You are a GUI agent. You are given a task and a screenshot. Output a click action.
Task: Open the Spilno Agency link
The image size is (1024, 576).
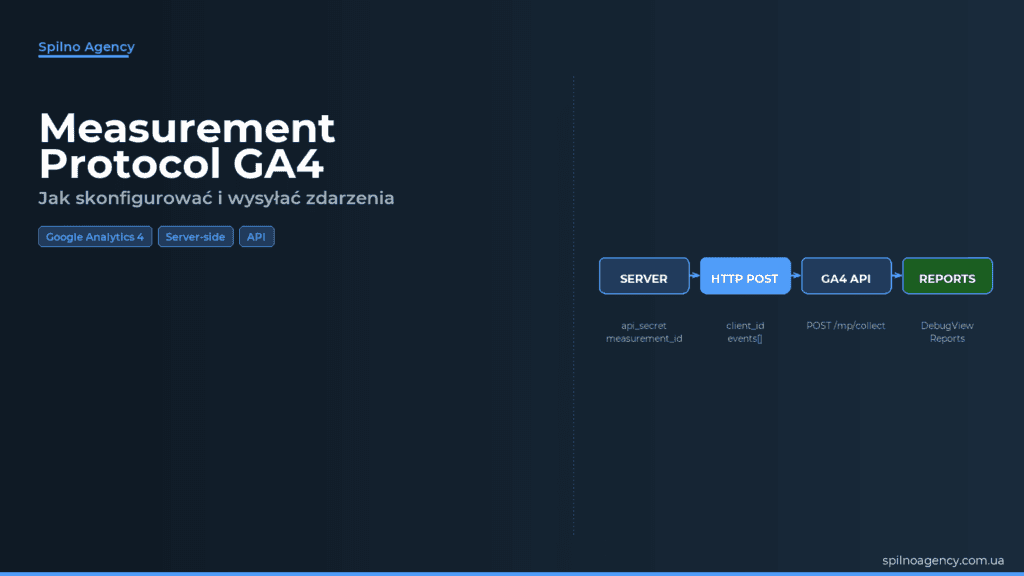86,47
